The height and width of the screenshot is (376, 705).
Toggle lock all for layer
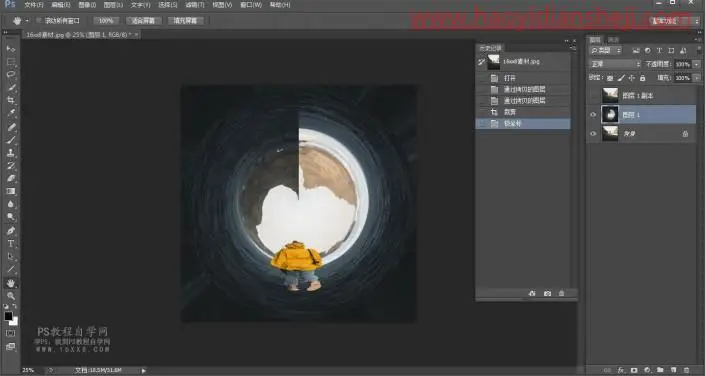[643, 78]
